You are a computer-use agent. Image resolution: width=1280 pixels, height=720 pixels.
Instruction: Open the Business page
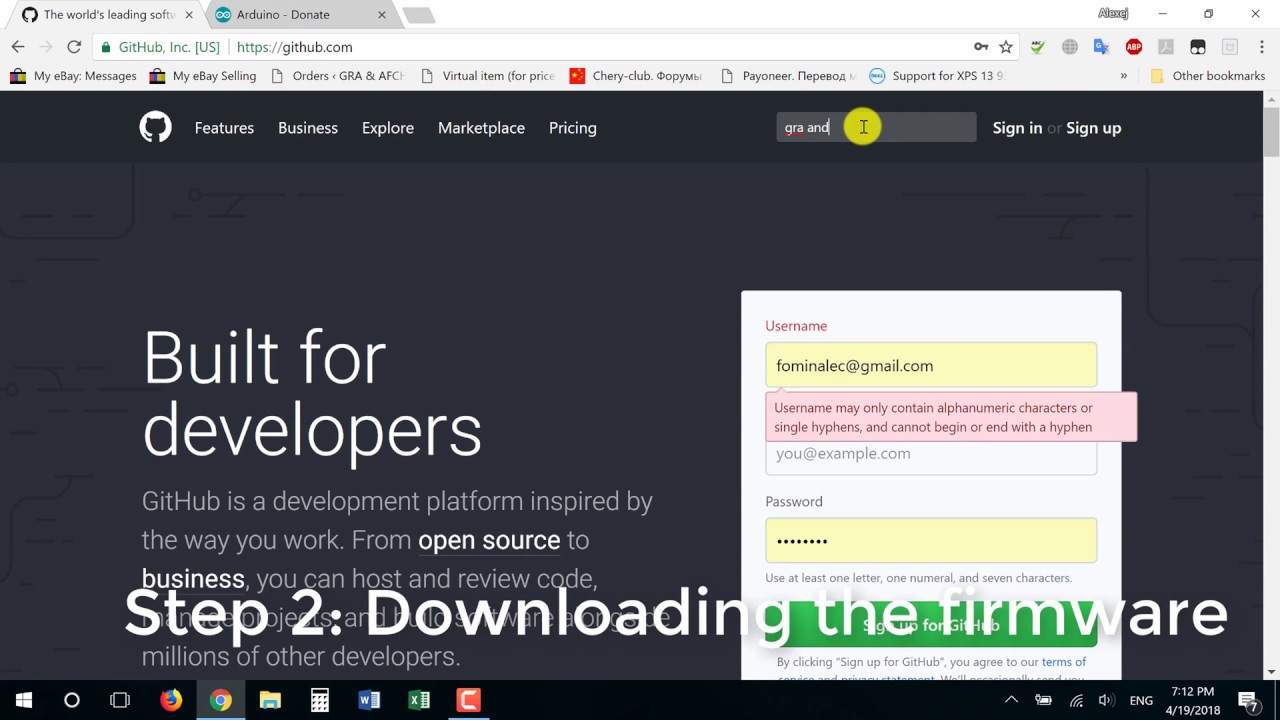[x=308, y=128]
